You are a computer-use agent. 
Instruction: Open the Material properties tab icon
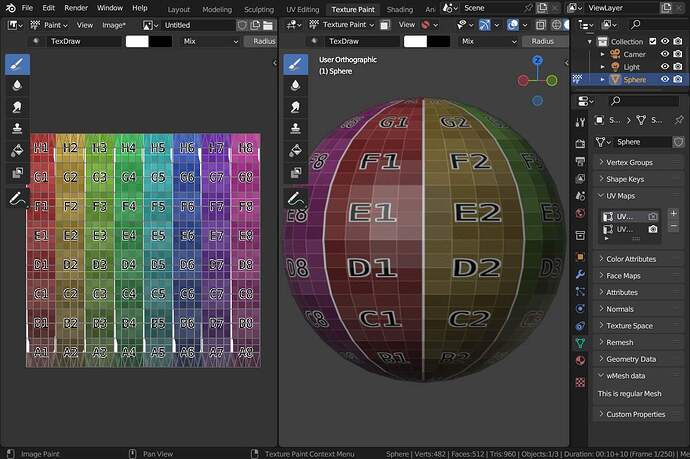pyautogui.click(x=580, y=360)
